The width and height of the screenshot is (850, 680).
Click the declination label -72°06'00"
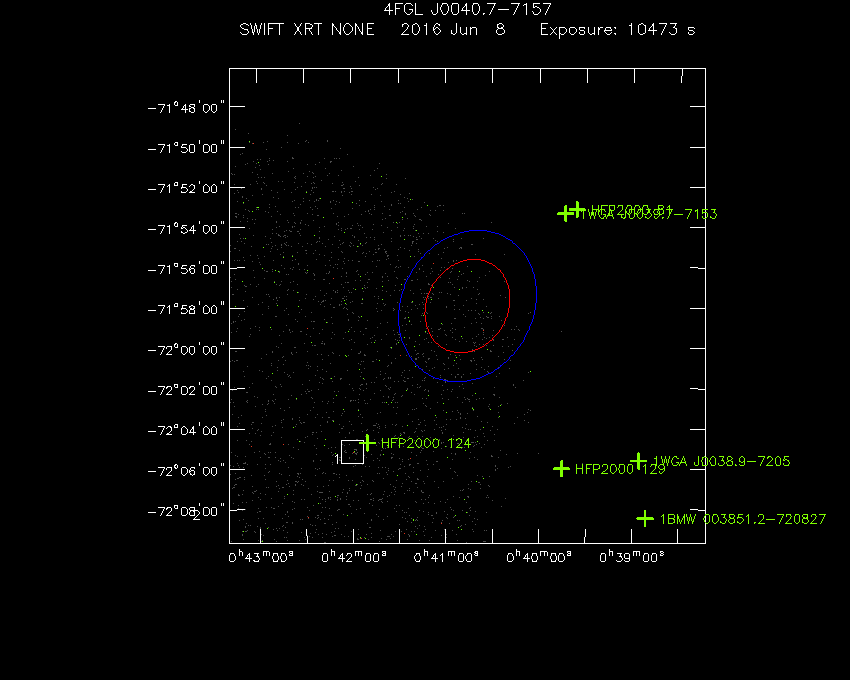(186, 471)
